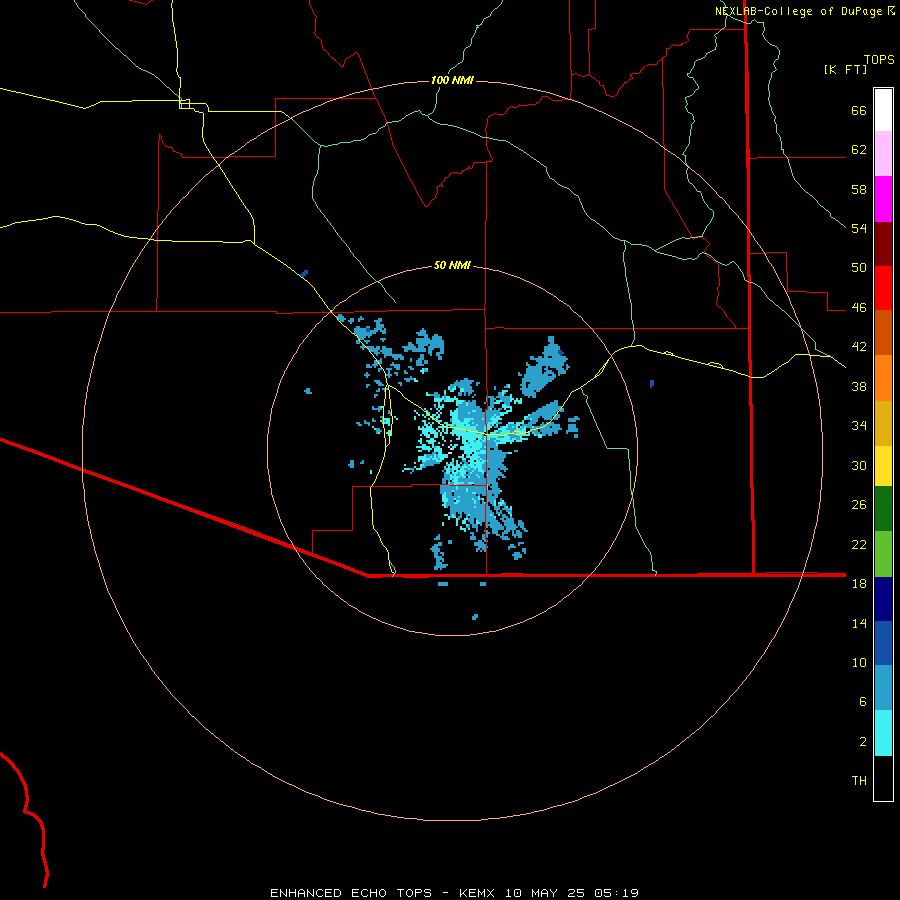The height and width of the screenshot is (900, 900).
Task: Click the TOPS legend title
Action: pos(879,59)
